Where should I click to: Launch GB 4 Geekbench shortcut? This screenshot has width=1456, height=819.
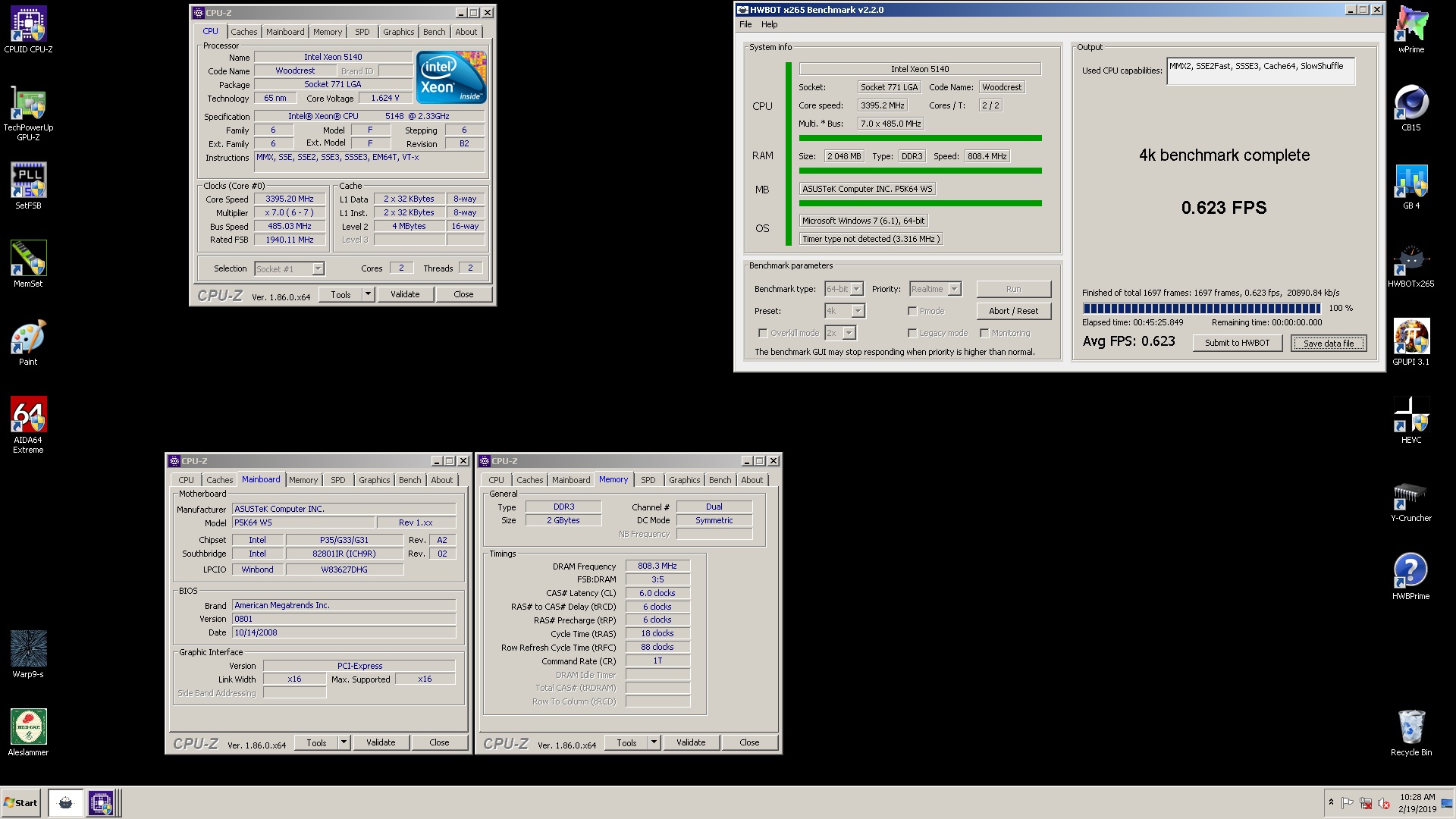point(1411,187)
